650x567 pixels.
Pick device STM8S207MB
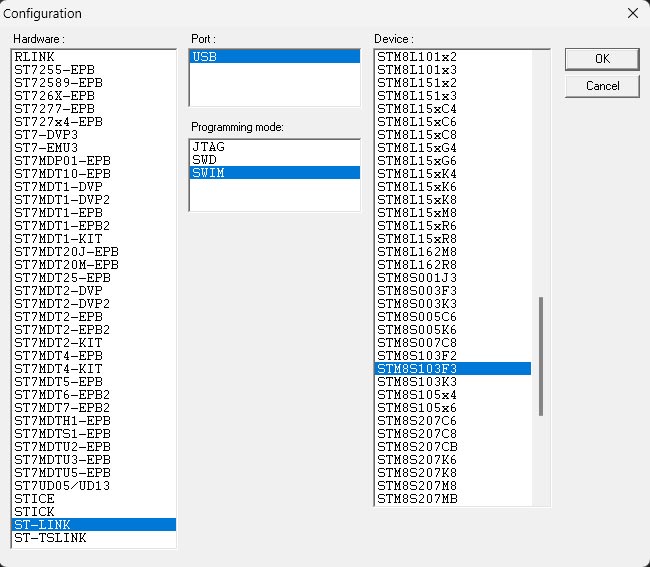tap(453, 499)
